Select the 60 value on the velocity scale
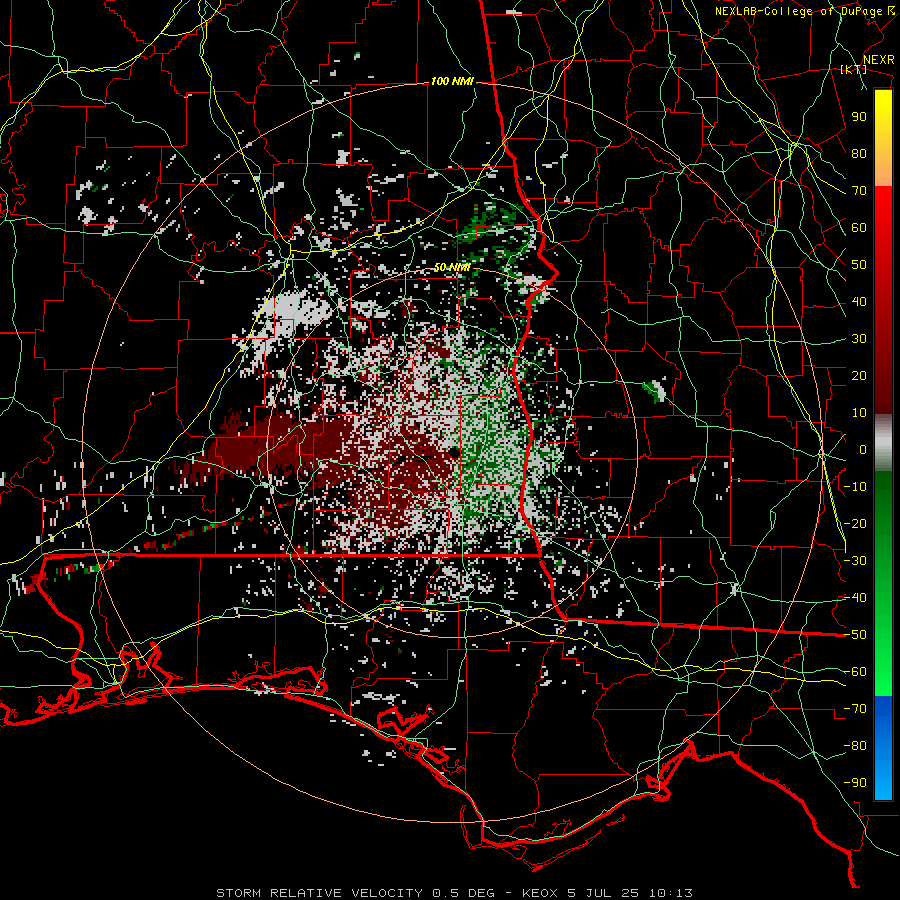Image resolution: width=900 pixels, height=900 pixels. click(x=859, y=228)
